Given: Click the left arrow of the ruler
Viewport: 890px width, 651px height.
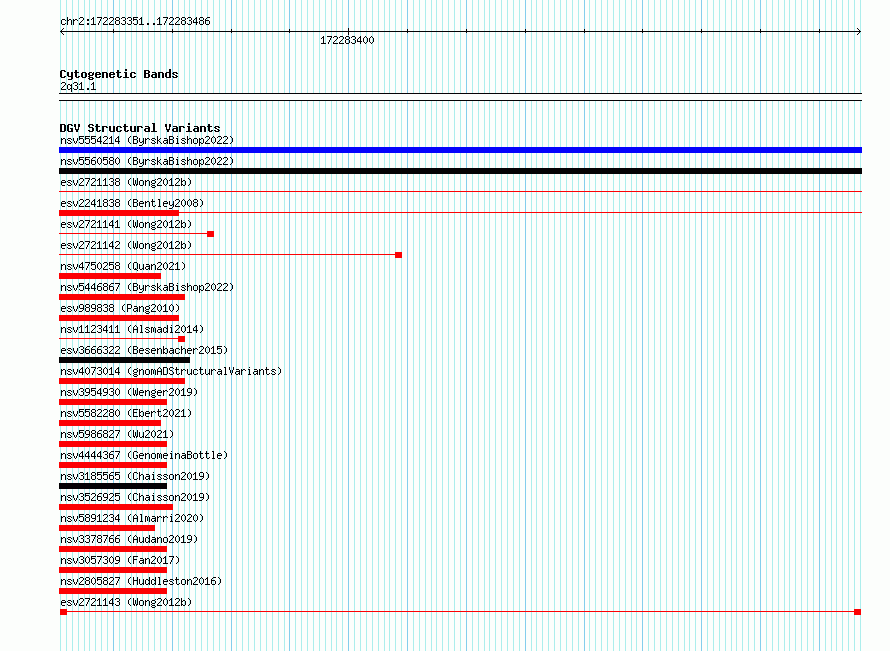Looking at the screenshot, I should pos(62,32).
